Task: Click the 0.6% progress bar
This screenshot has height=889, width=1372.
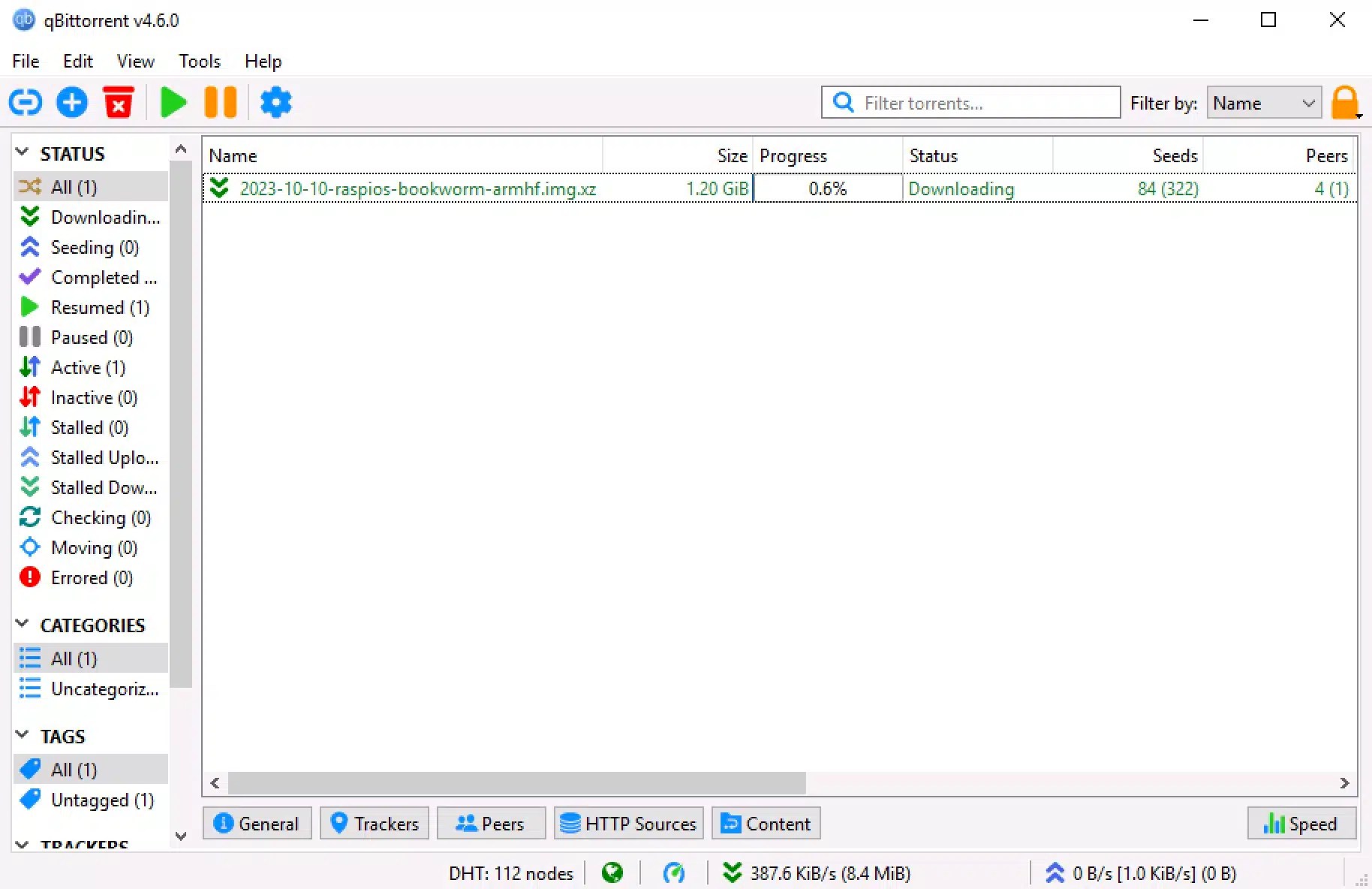Action: pyautogui.click(x=826, y=188)
